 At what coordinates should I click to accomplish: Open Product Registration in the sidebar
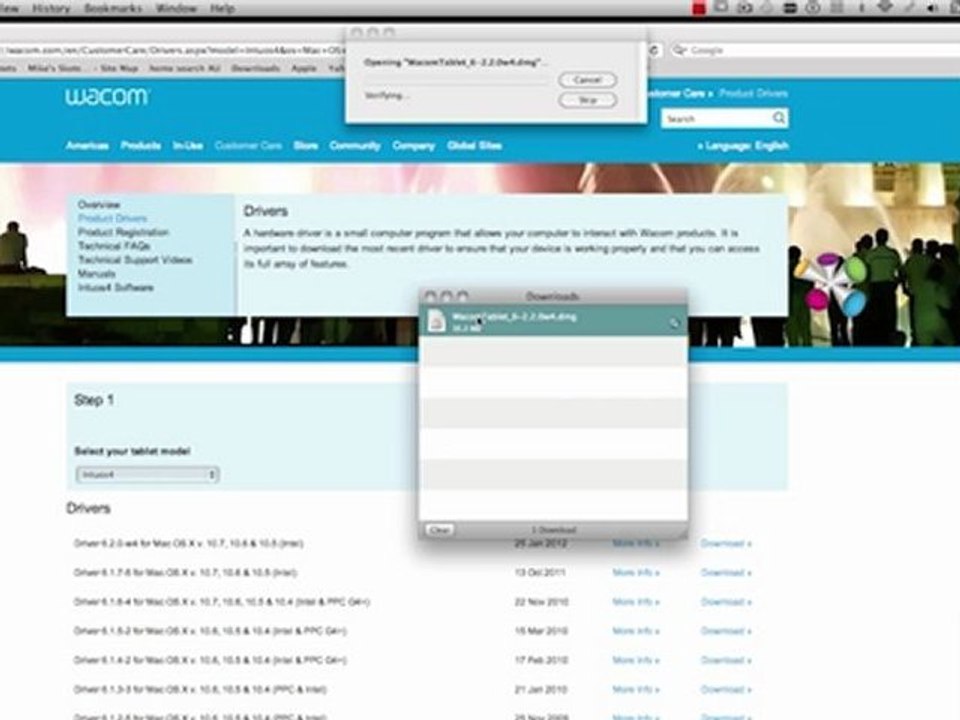(x=123, y=232)
